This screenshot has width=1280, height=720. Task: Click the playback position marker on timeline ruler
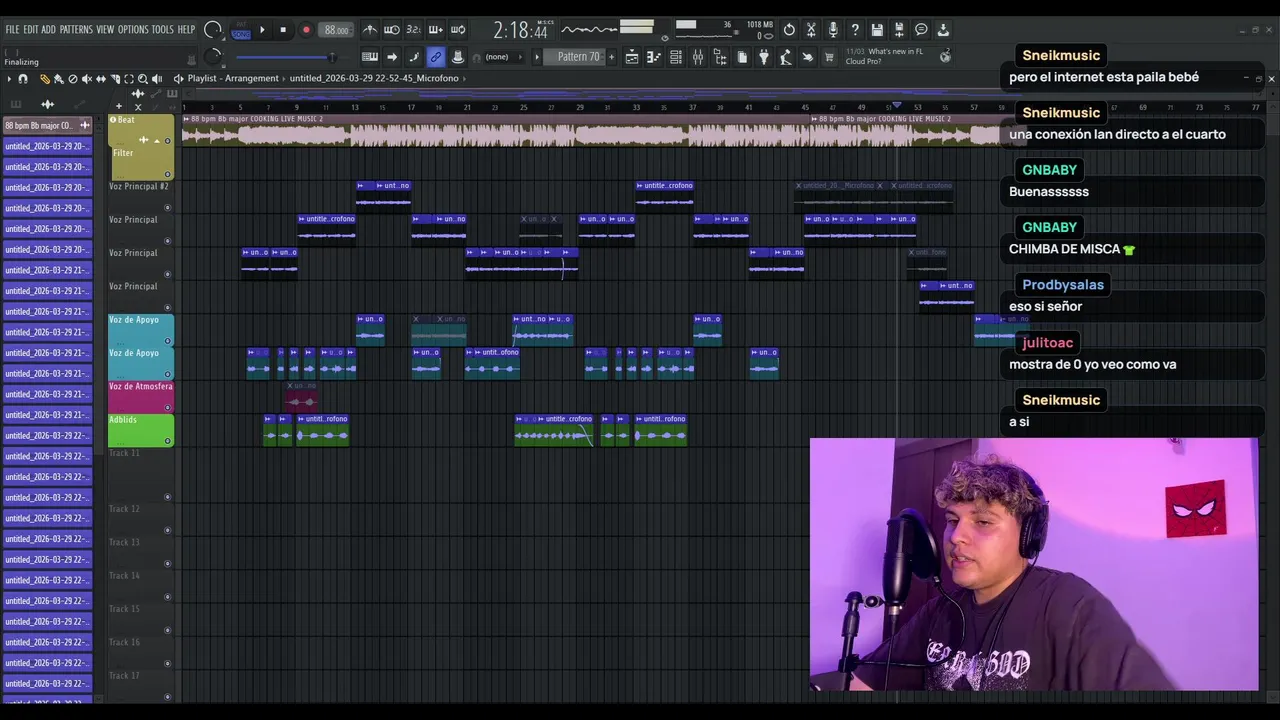click(897, 104)
